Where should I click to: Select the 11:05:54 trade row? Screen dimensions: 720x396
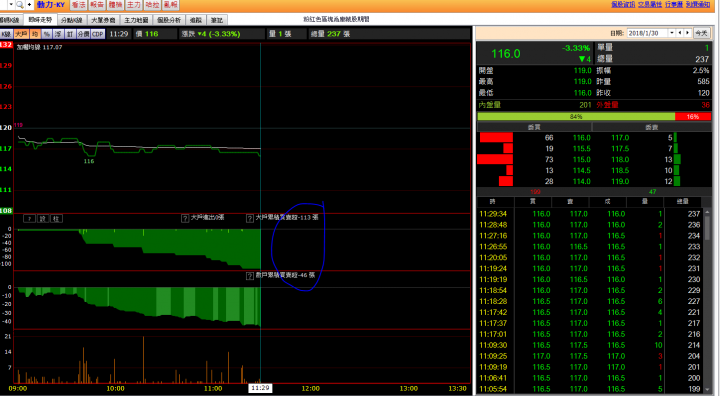click(590, 389)
